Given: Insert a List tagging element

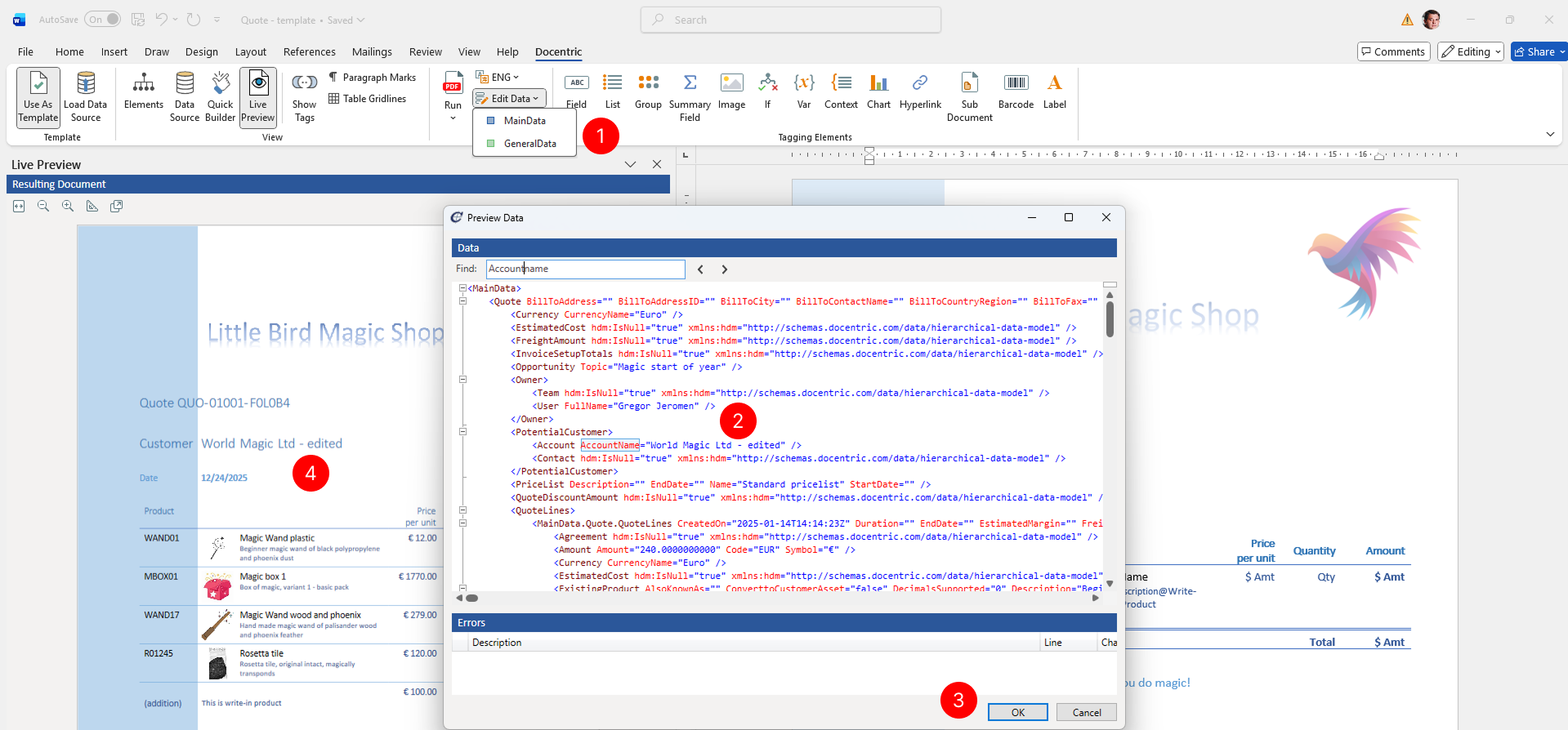Looking at the screenshot, I should (613, 90).
